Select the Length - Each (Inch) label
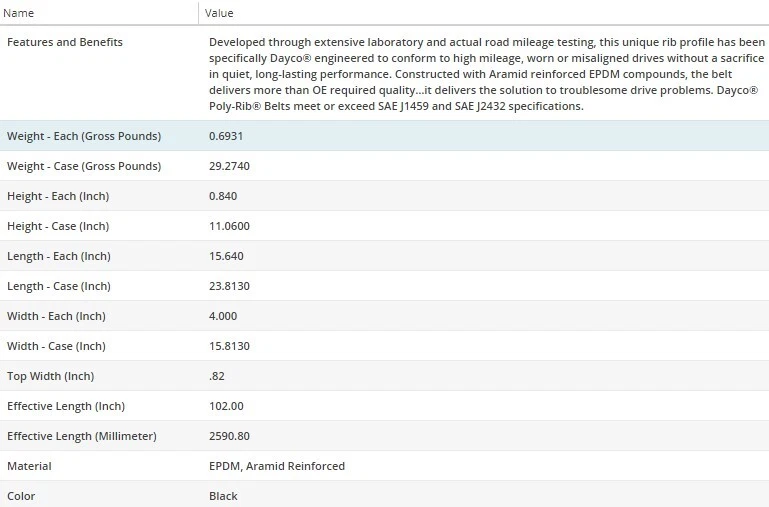Screen dimensions: 769x507 coord(58,256)
